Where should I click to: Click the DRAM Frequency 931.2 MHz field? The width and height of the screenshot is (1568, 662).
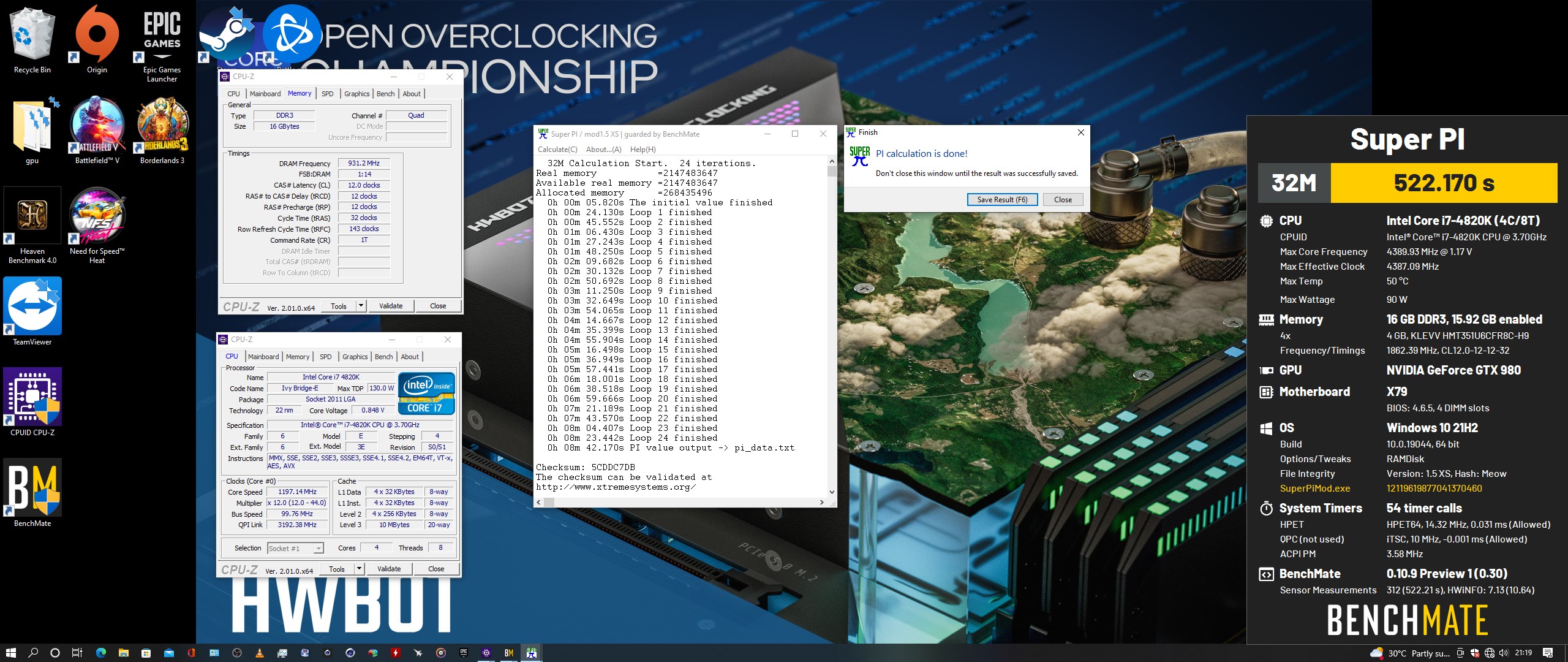click(x=364, y=163)
